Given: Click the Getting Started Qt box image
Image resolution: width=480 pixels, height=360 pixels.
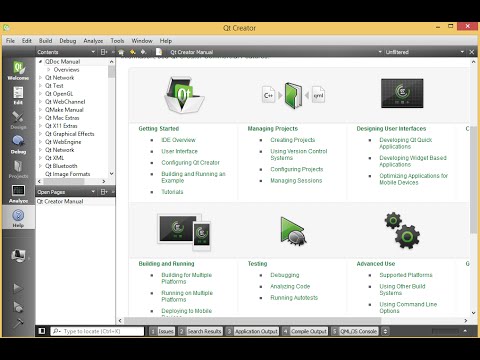Looking at the screenshot, I should click(x=184, y=95).
